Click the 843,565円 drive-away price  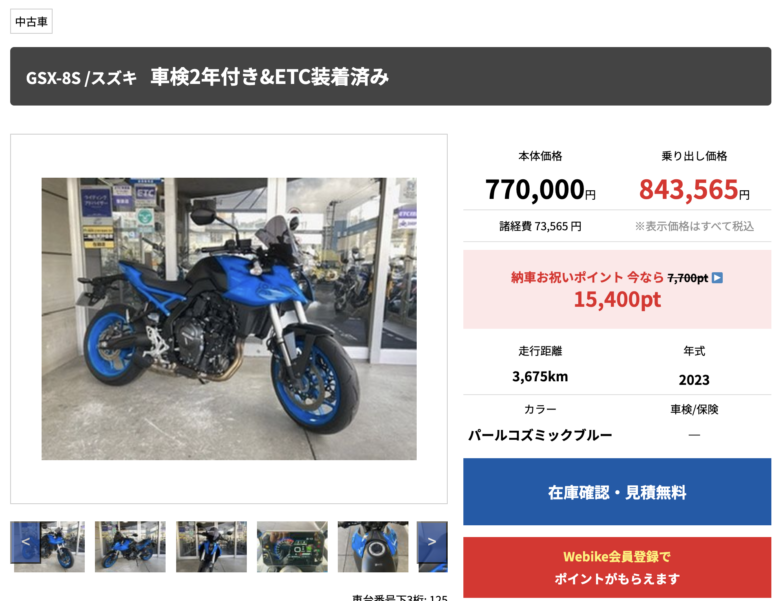pos(694,190)
